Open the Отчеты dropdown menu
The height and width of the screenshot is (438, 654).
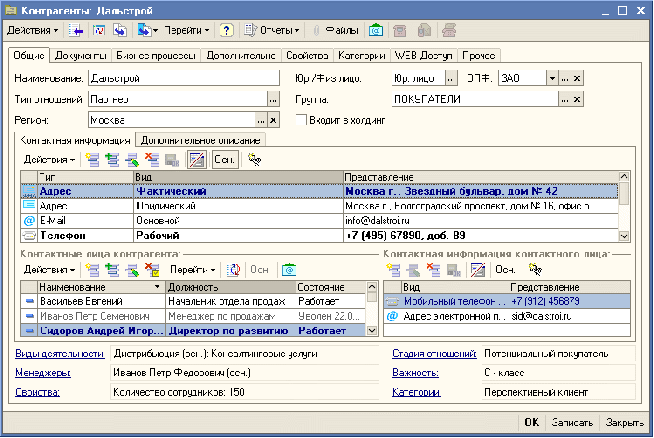tap(272, 30)
